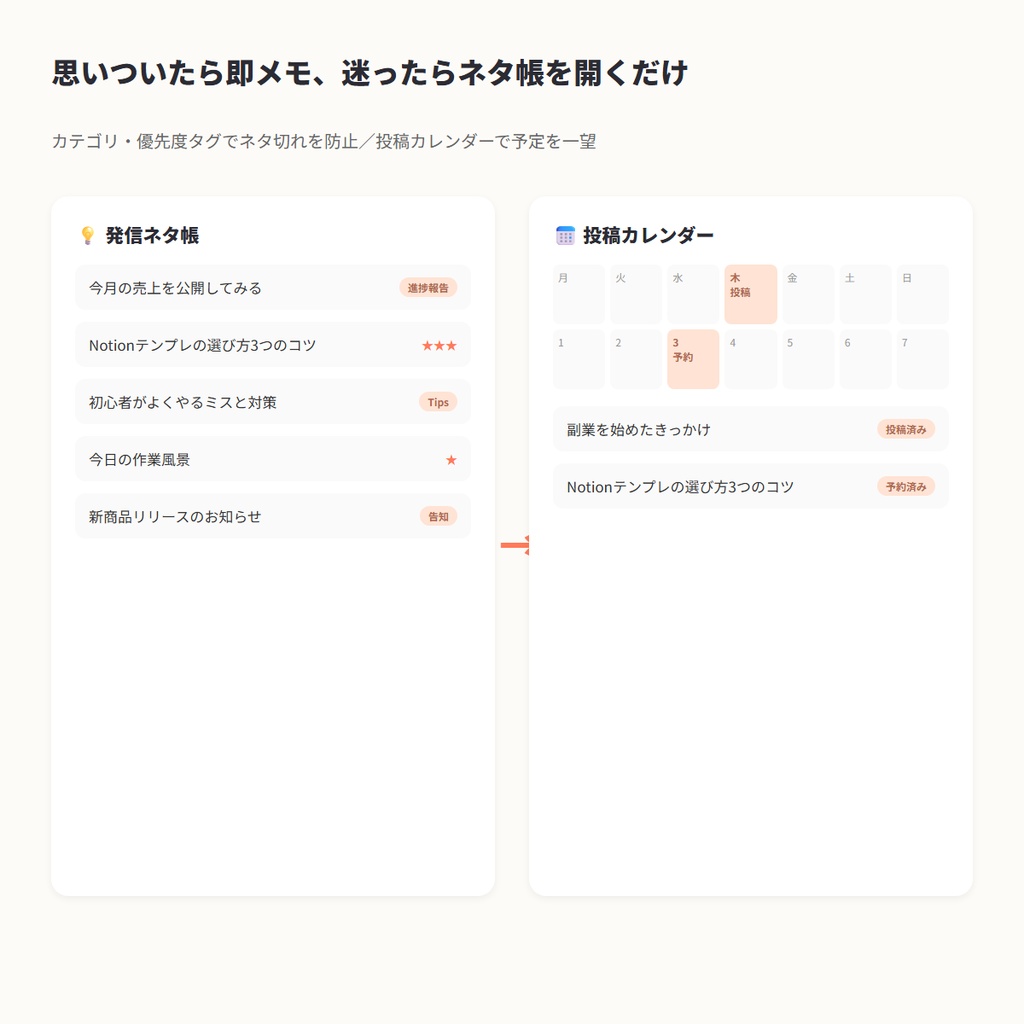Click the 予約済み status badge
This screenshot has width=1024, height=1024.
[906, 487]
